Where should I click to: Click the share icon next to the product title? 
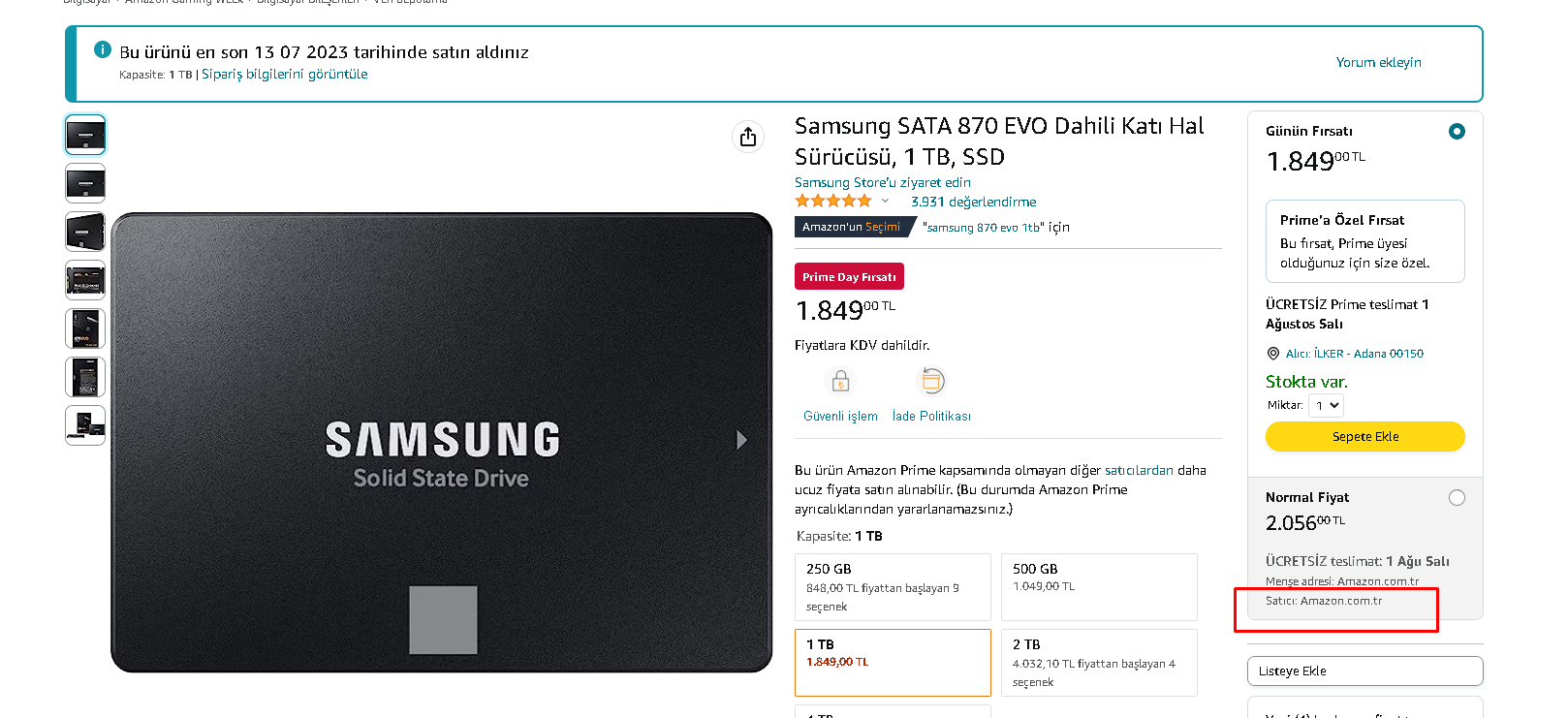[747, 137]
